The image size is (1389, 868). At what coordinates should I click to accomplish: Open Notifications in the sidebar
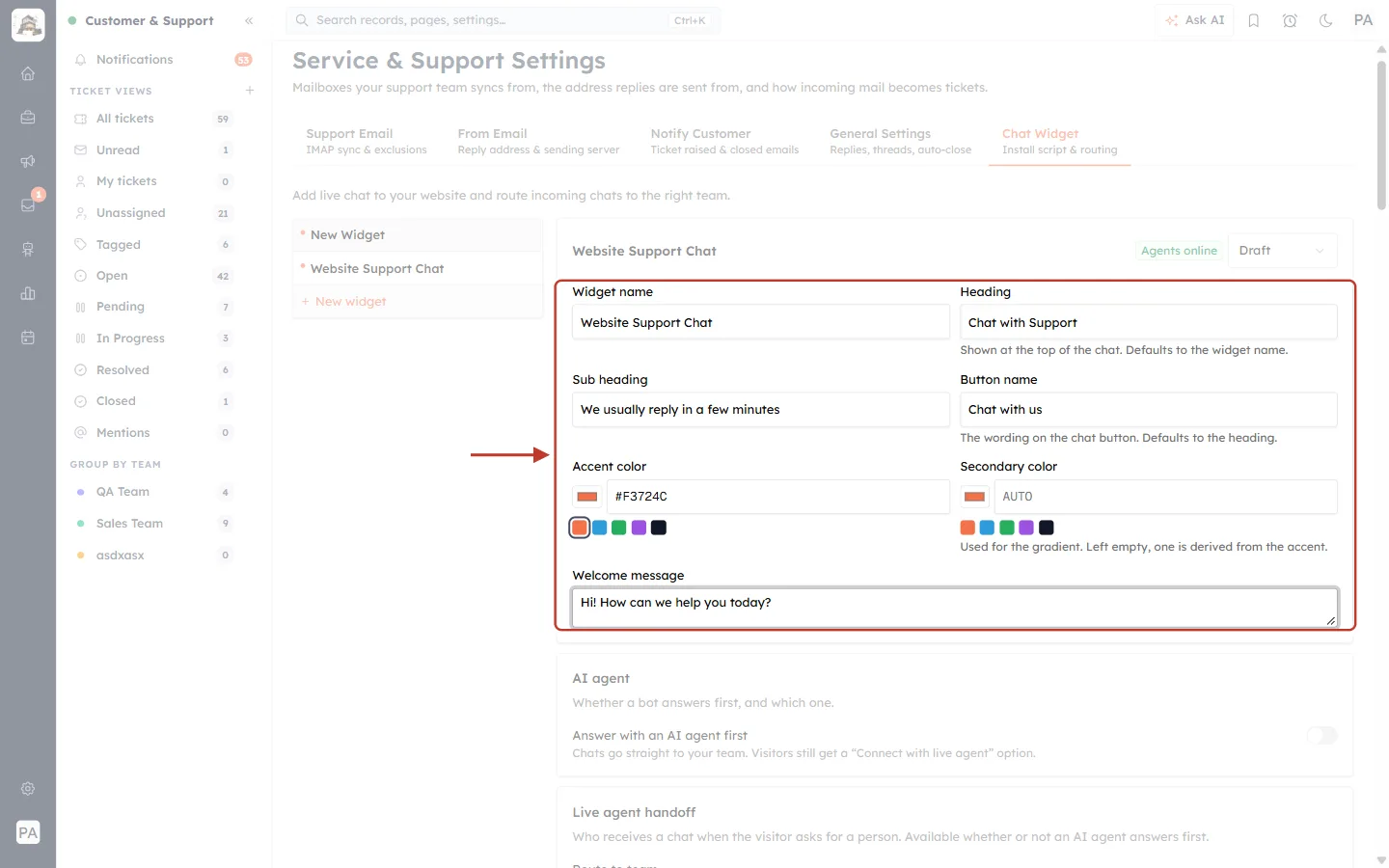162,60
